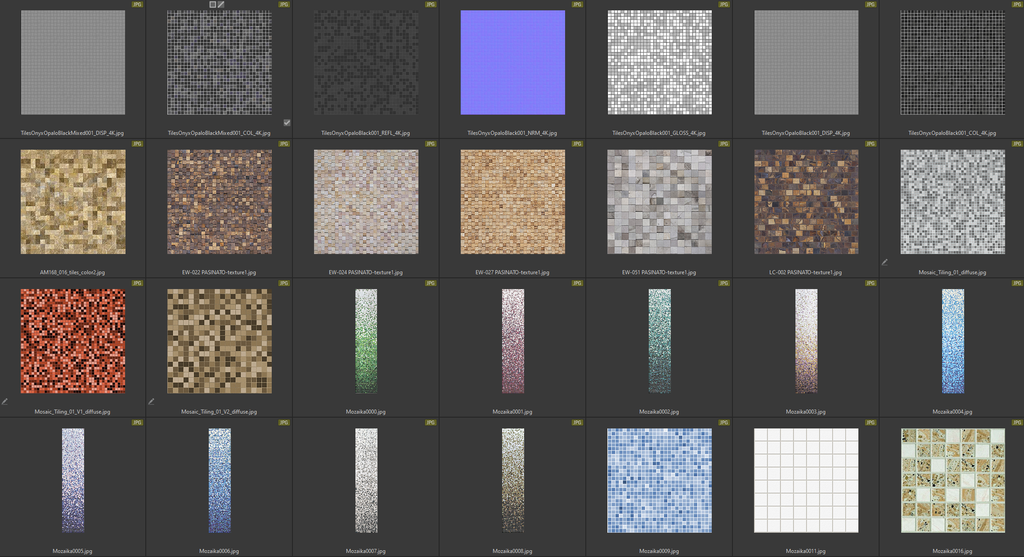
Task: Click the square icon above TilesOnyxOpaloBlackMixed001_COL_4K
Action: coord(212,5)
